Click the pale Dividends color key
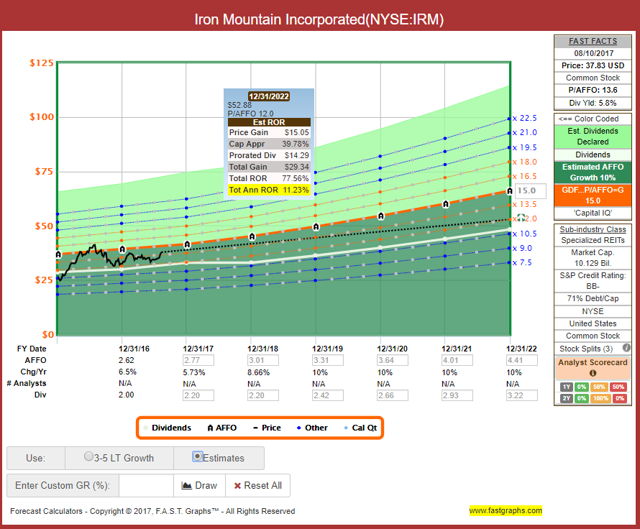The width and height of the screenshot is (640, 529). point(593,155)
